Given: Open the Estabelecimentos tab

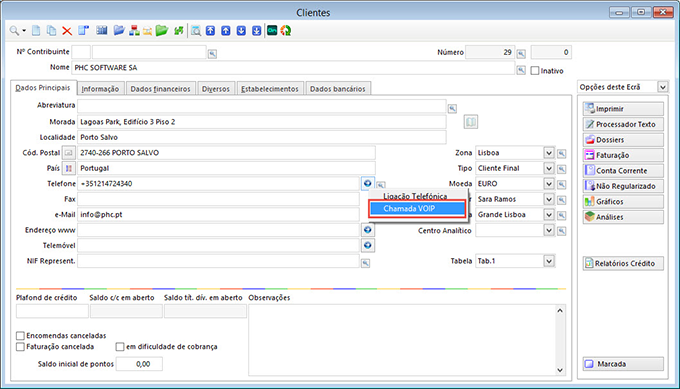Looking at the screenshot, I should point(270,88).
